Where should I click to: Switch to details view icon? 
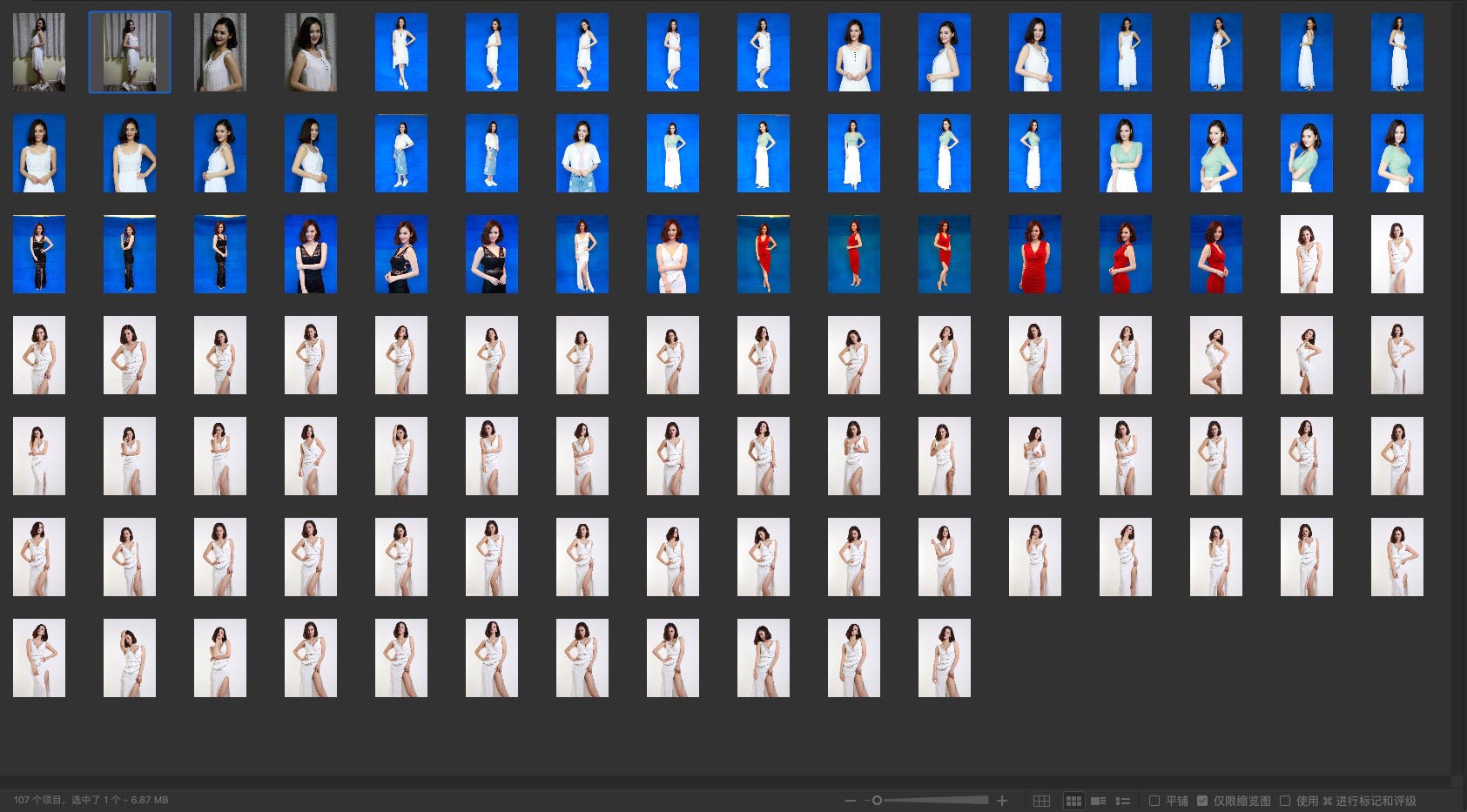point(1099,801)
